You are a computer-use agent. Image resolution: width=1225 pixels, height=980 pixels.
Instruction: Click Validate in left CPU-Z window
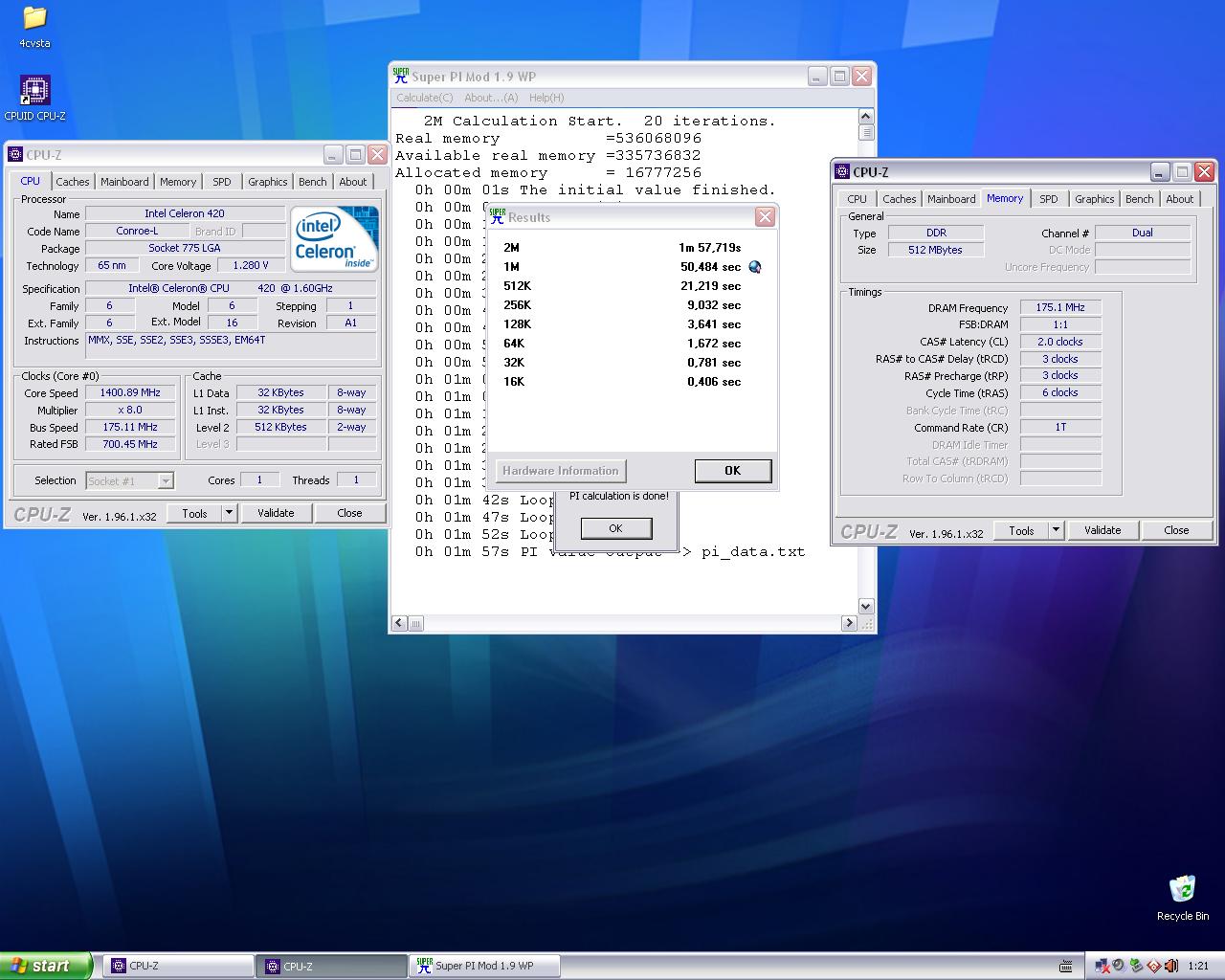pyautogui.click(x=276, y=513)
